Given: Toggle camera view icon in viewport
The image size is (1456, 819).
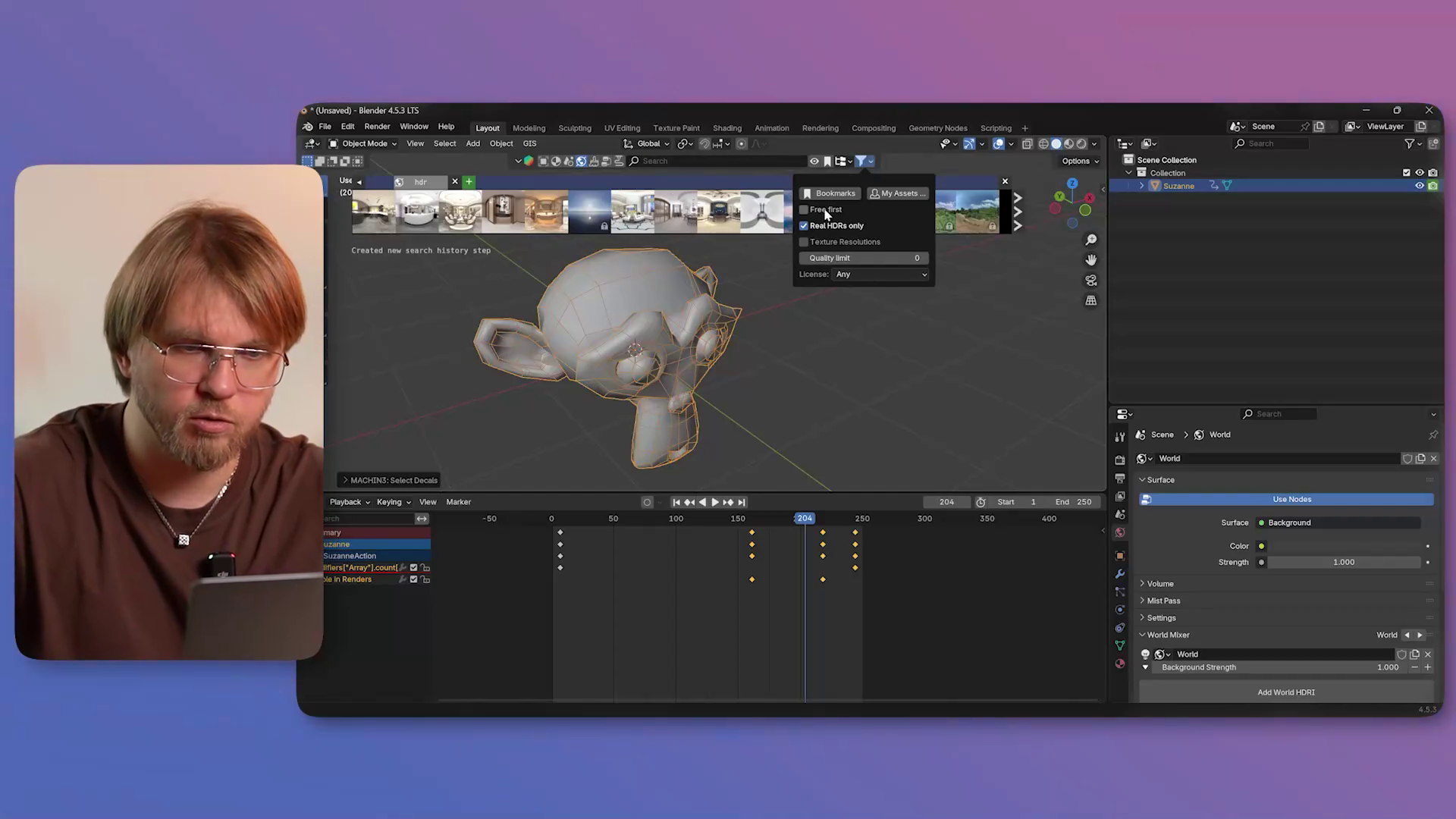Looking at the screenshot, I should pos(1090,281).
